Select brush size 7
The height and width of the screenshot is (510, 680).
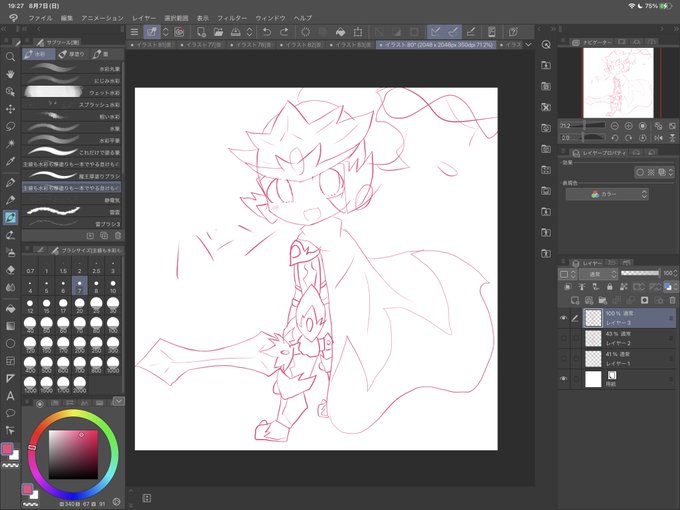(x=79, y=286)
